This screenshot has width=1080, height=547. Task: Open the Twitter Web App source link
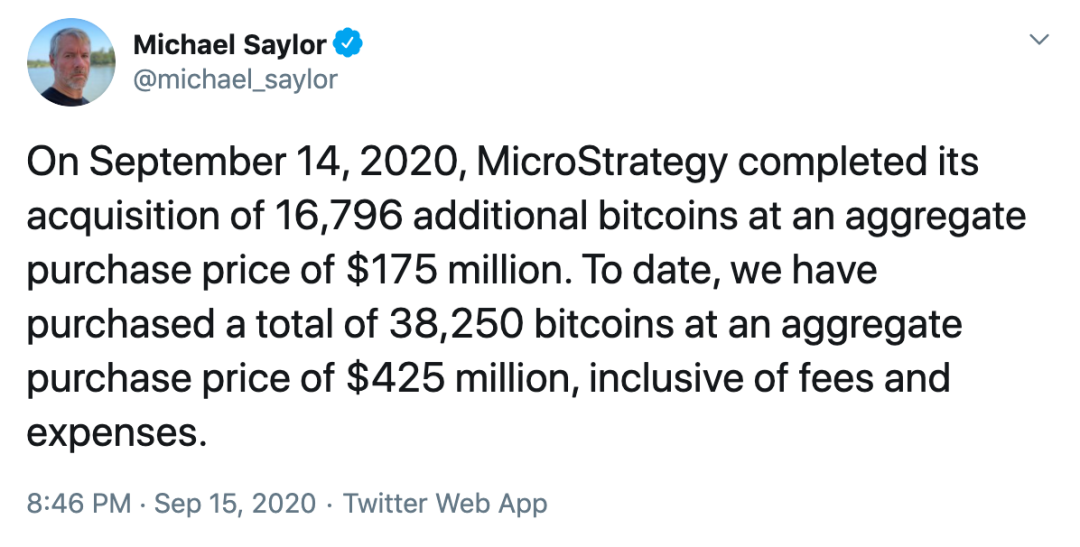point(445,504)
